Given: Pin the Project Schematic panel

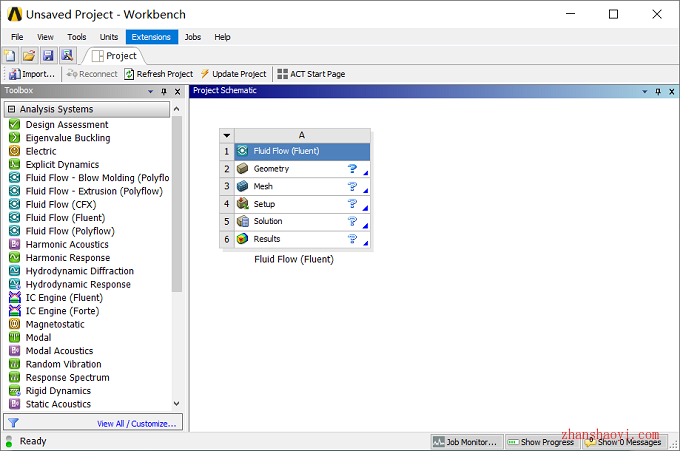Looking at the screenshot, I should pyautogui.click(x=658, y=92).
